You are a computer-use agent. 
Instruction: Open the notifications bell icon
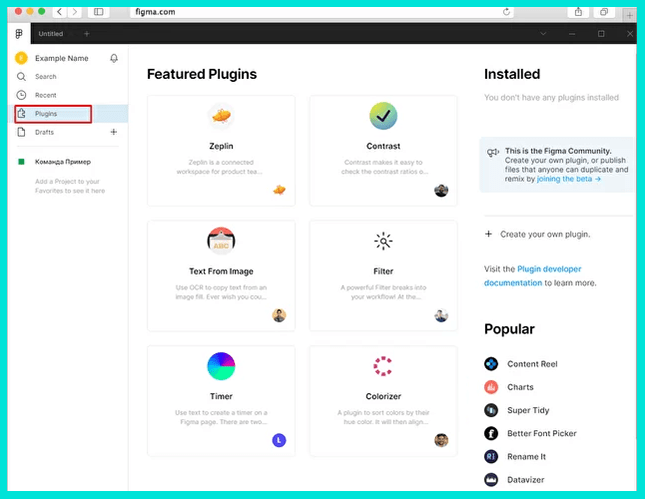[x=114, y=58]
